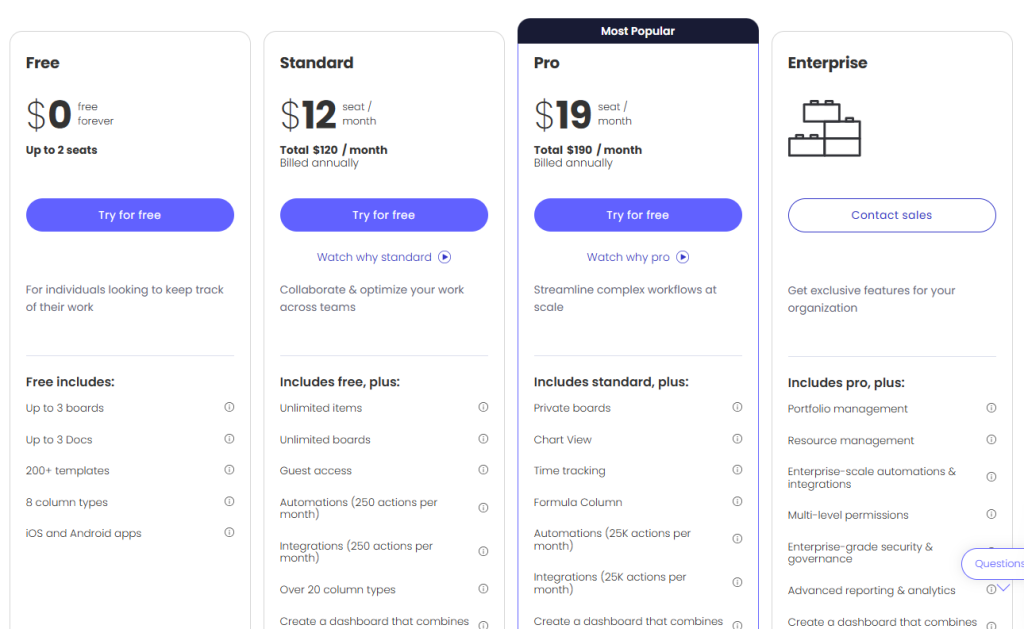Click Try for free under Free plan
This screenshot has height=629, width=1024.
(130, 215)
